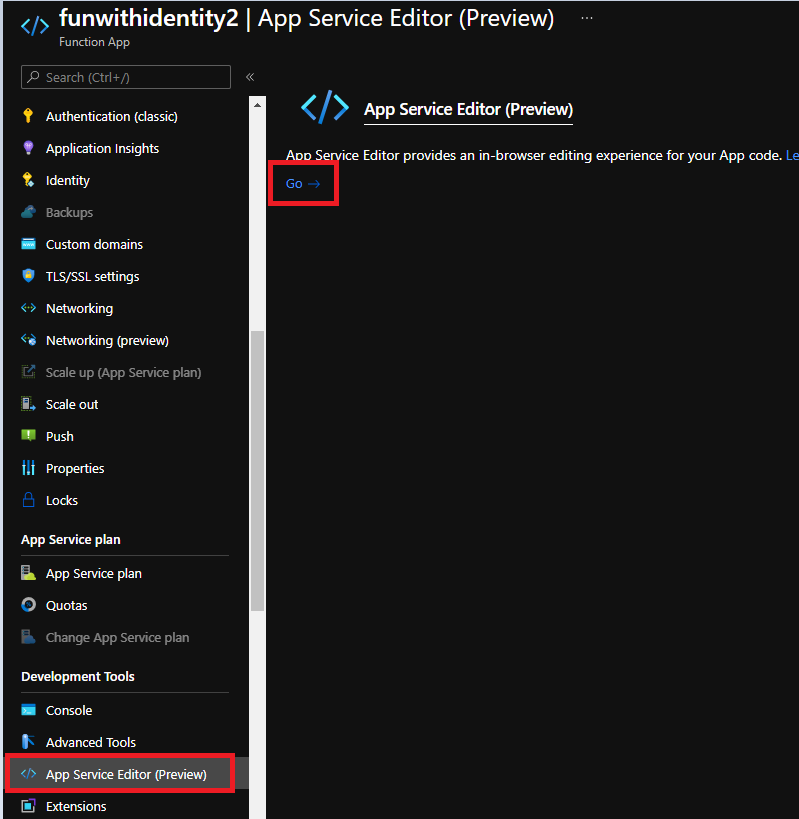
Task: Click the Push label
Action: pyautogui.click(x=60, y=436)
